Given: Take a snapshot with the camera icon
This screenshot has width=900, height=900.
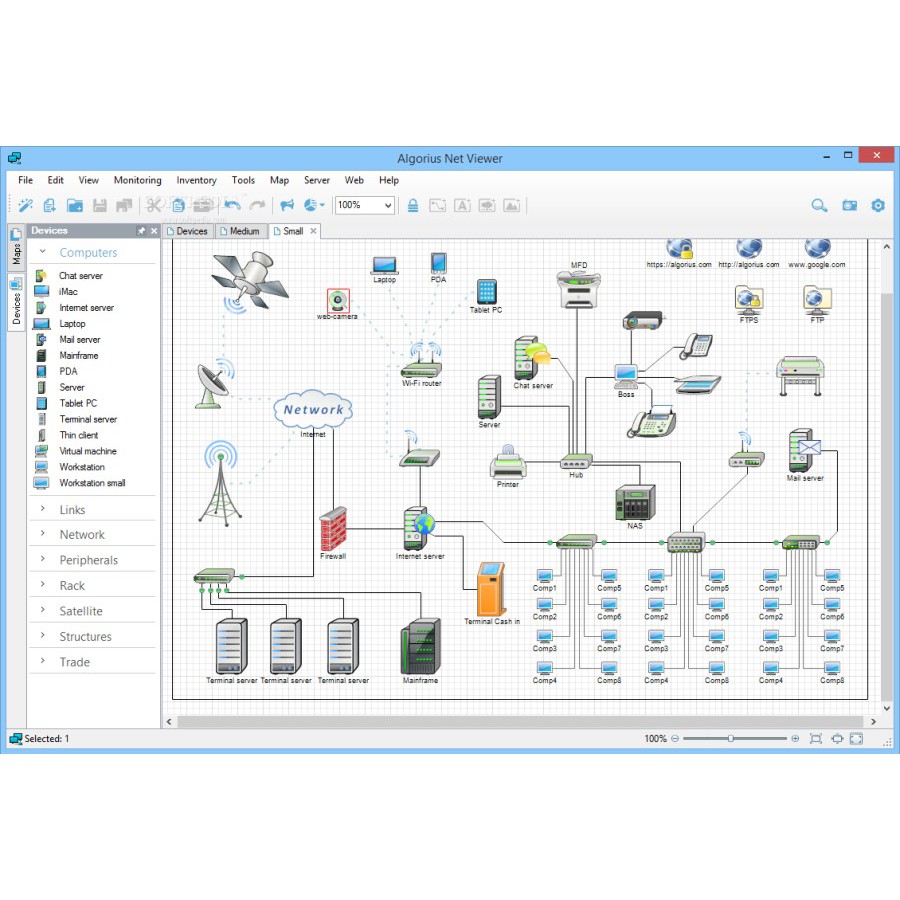Looking at the screenshot, I should (849, 205).
